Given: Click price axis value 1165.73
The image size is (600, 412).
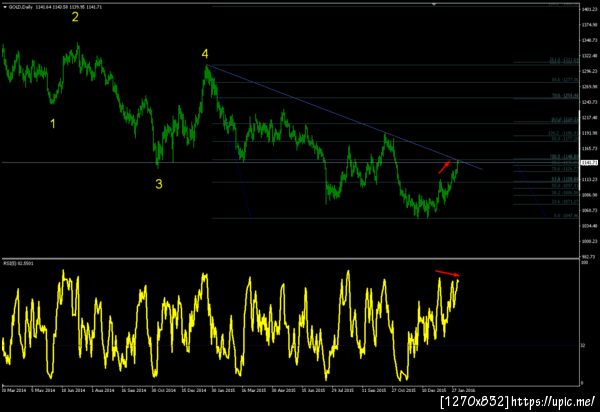Looking at the screenshot, I should tap(589, 148).
